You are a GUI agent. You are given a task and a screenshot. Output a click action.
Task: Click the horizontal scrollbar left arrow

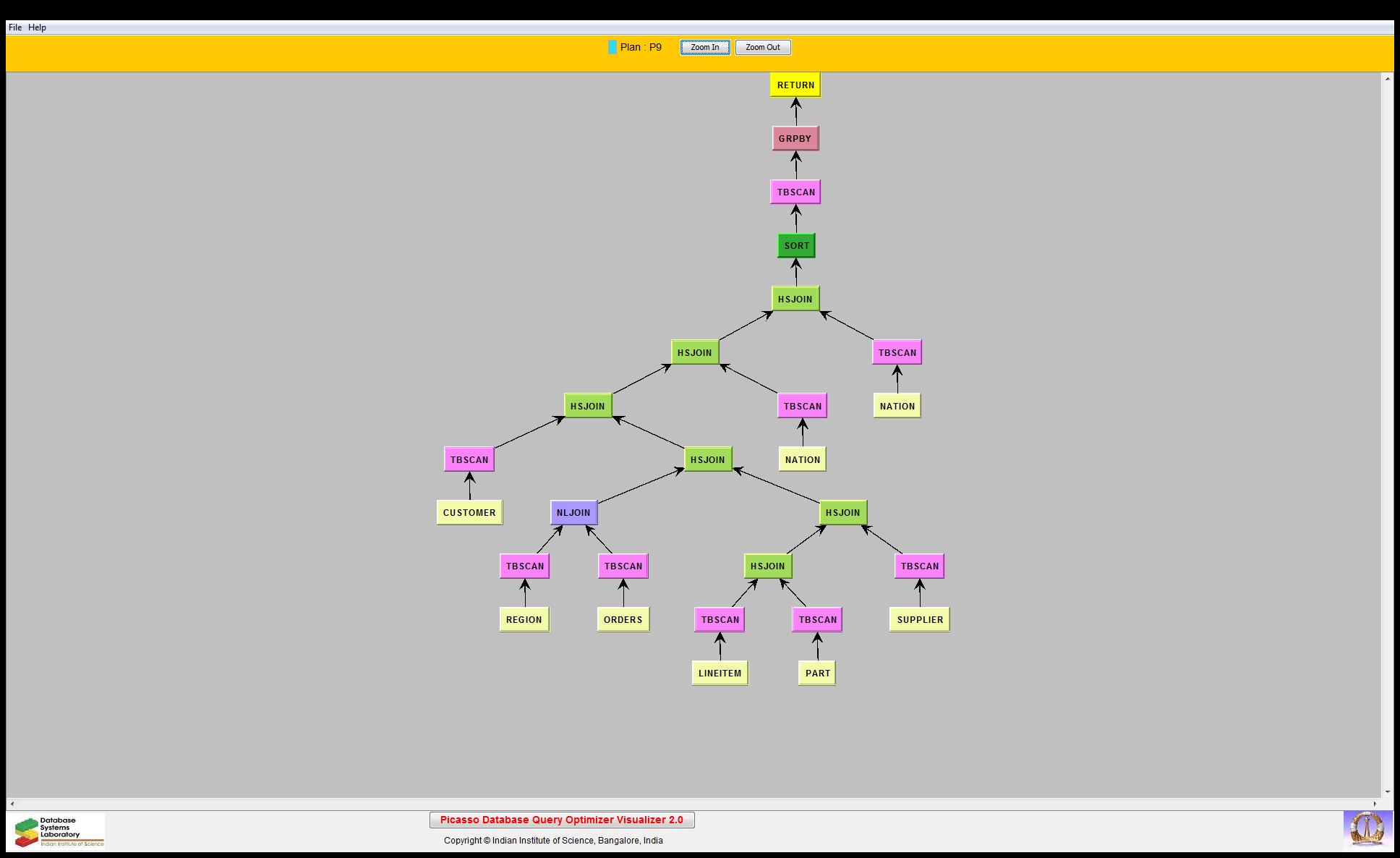click(12, 803)
